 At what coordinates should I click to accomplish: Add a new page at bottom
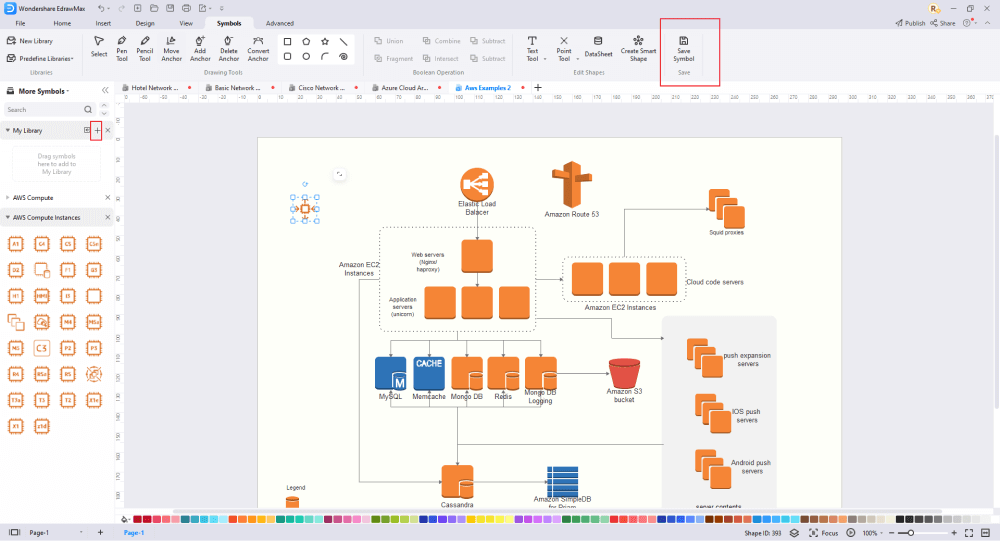coord(100,532)
